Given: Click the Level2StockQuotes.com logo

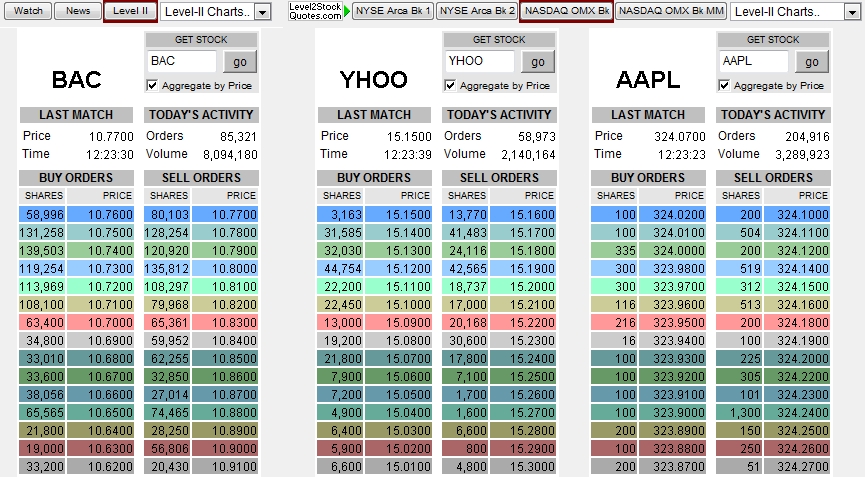Looking at the screenshot, I should point(315,11).
